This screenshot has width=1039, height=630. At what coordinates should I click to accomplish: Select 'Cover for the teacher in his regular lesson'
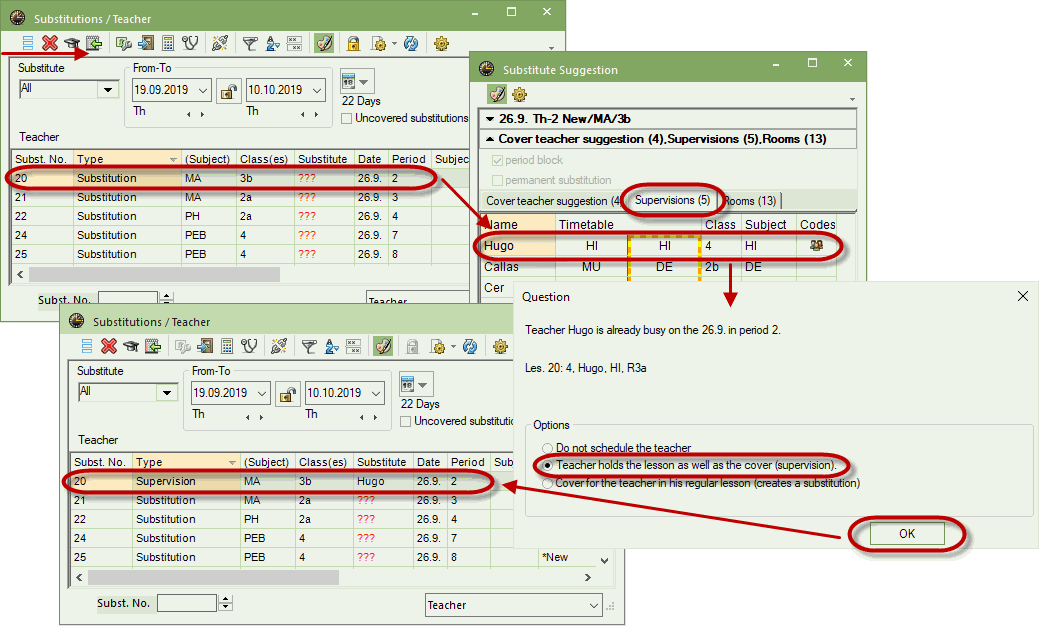coord(547,484)
